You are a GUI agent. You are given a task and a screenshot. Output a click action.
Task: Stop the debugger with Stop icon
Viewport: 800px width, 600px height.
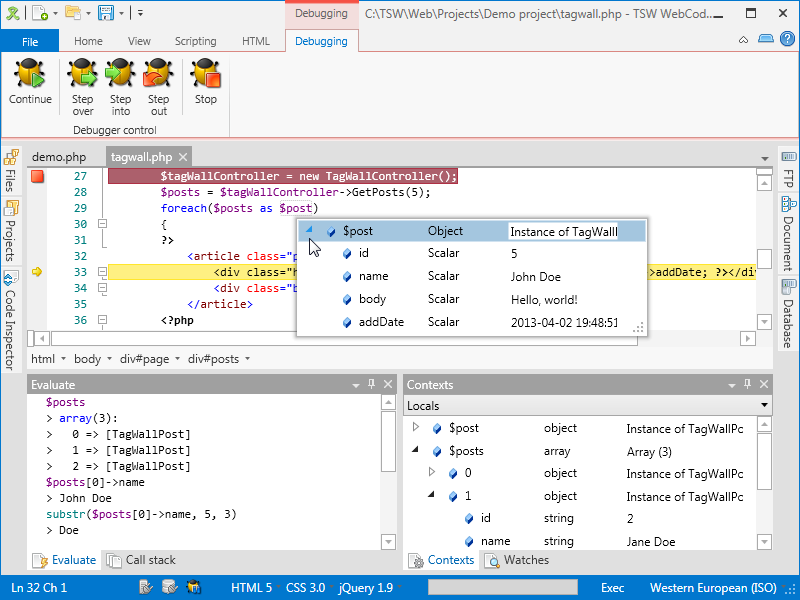pyautogui.click(x=205, y=76)
